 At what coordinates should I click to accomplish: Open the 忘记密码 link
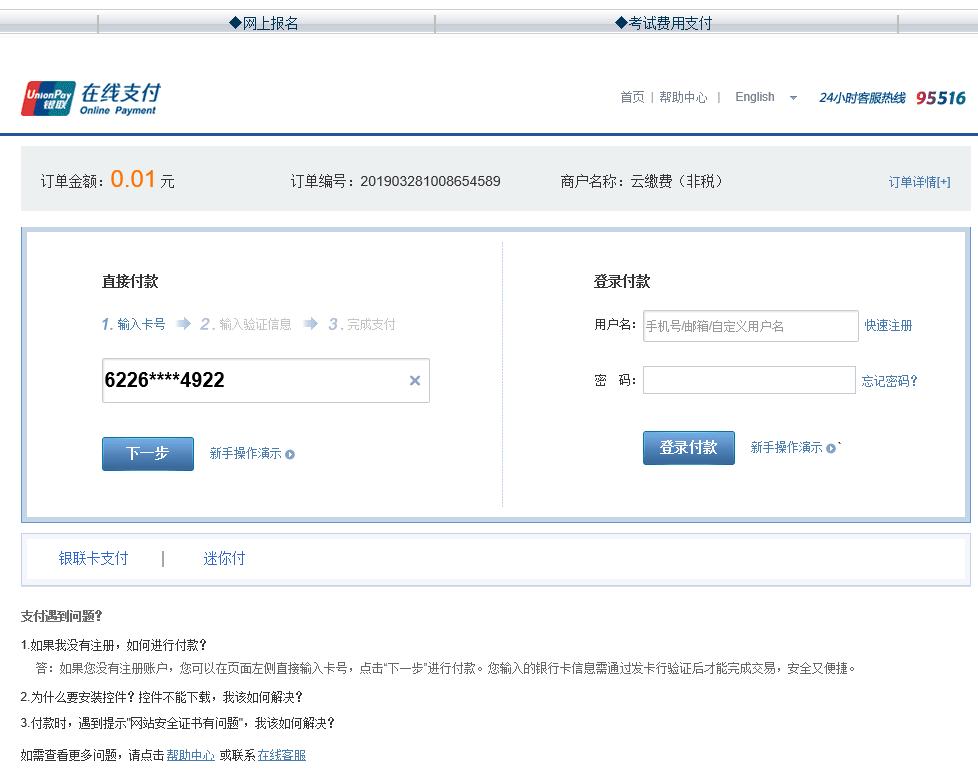[888, 380]
